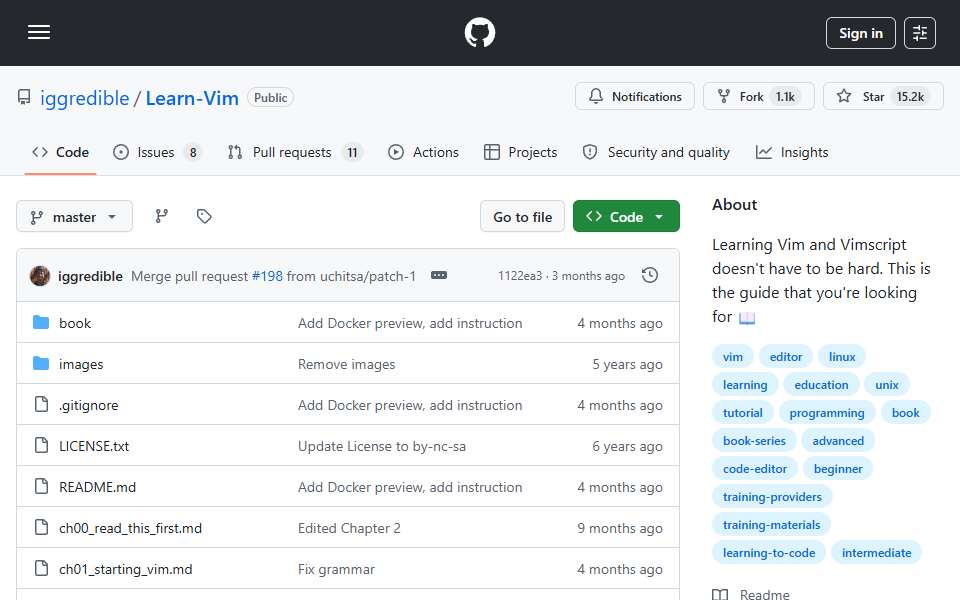Screen dimensions: 960x600
Task: Select the intermediate topic tag
Action: [876, 553]
